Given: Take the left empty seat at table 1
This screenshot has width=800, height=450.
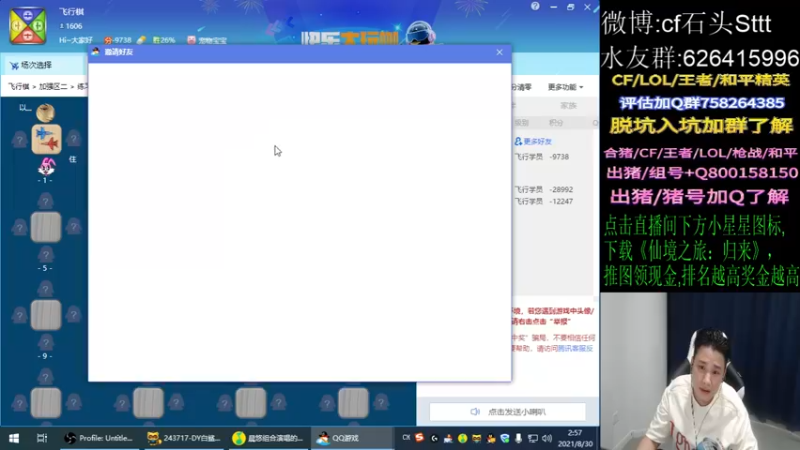Looking at the screenshot, I should (x=19, y=139).
